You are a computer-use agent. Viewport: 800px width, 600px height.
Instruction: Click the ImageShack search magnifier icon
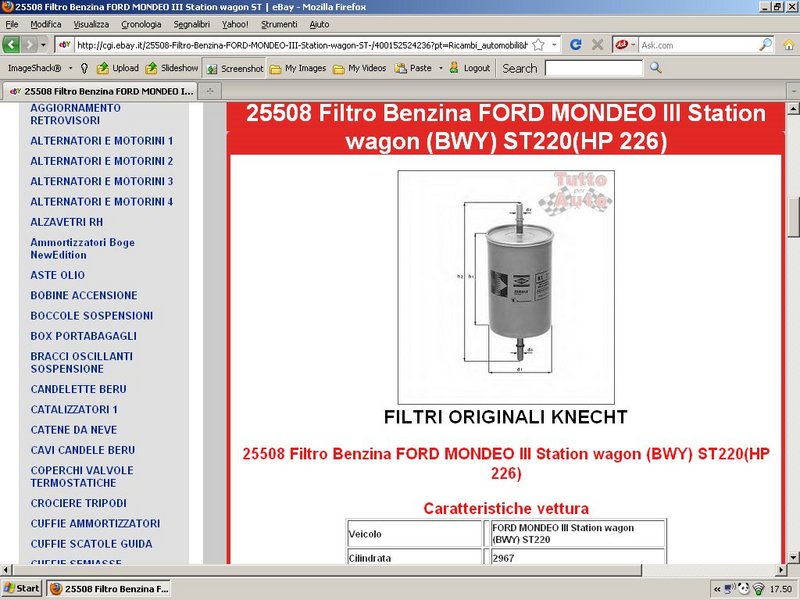tap(656, 68)
